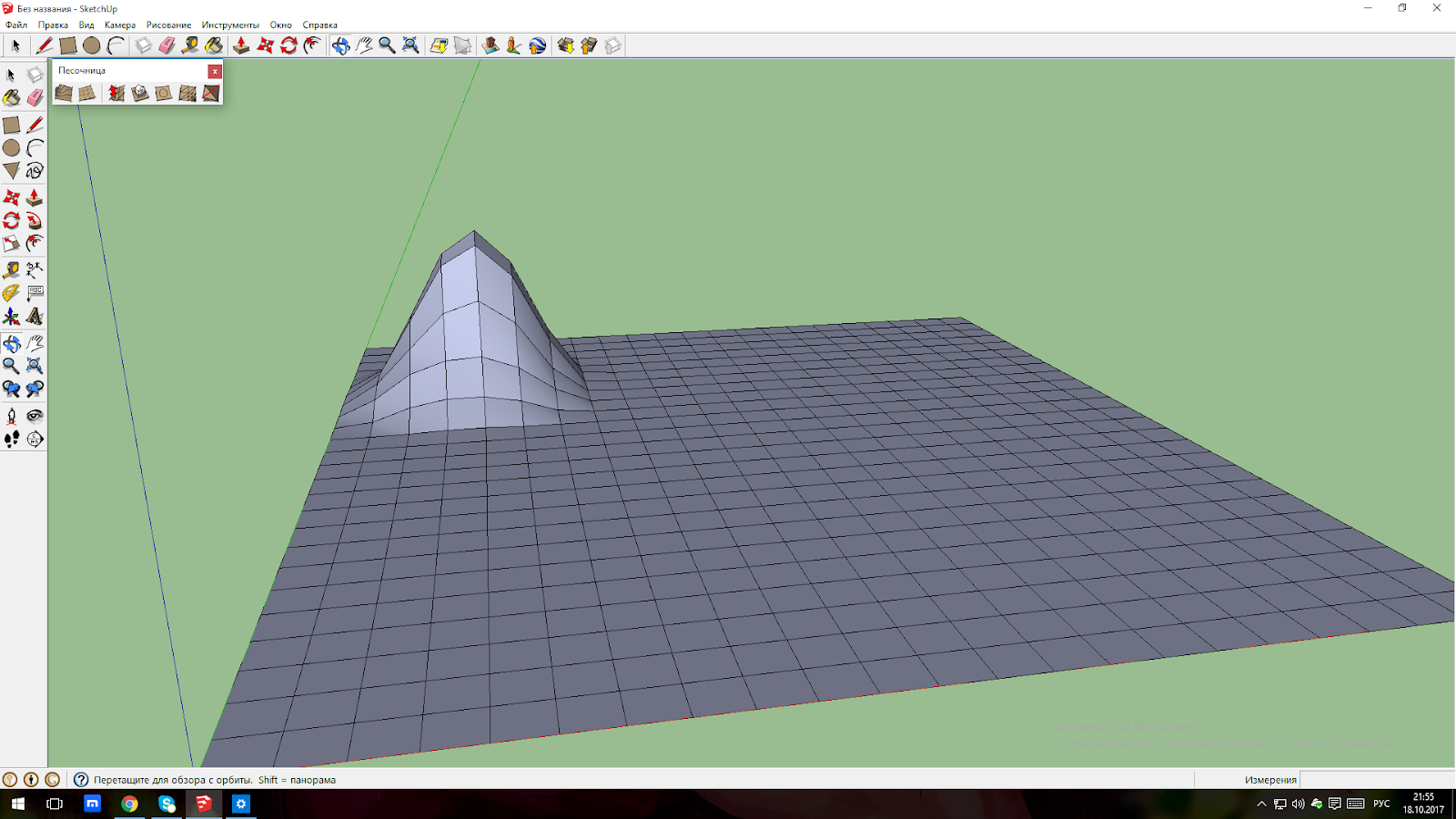This screenshot has width=1456, height=819.
Task: Click Make Component in the top toolbar
Action: [x=143, y=45]
